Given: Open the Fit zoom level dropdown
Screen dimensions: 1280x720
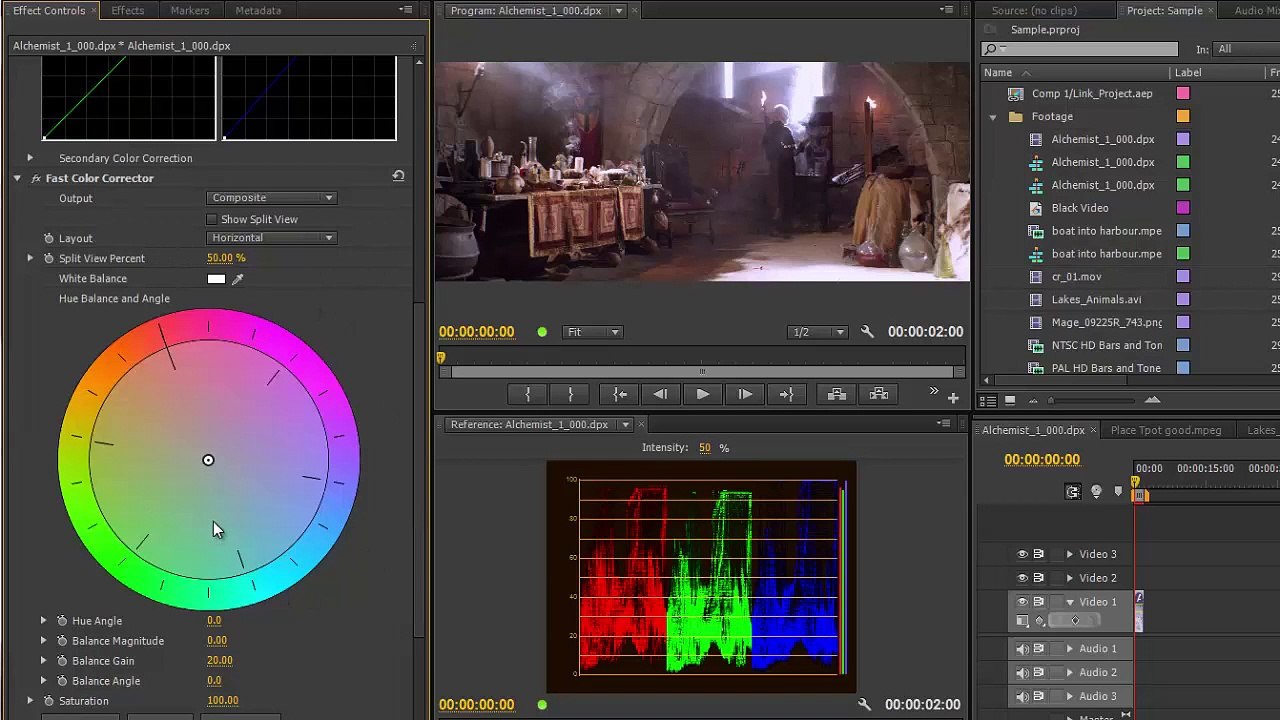Looking at the screenshot, I should pos(593,332).
